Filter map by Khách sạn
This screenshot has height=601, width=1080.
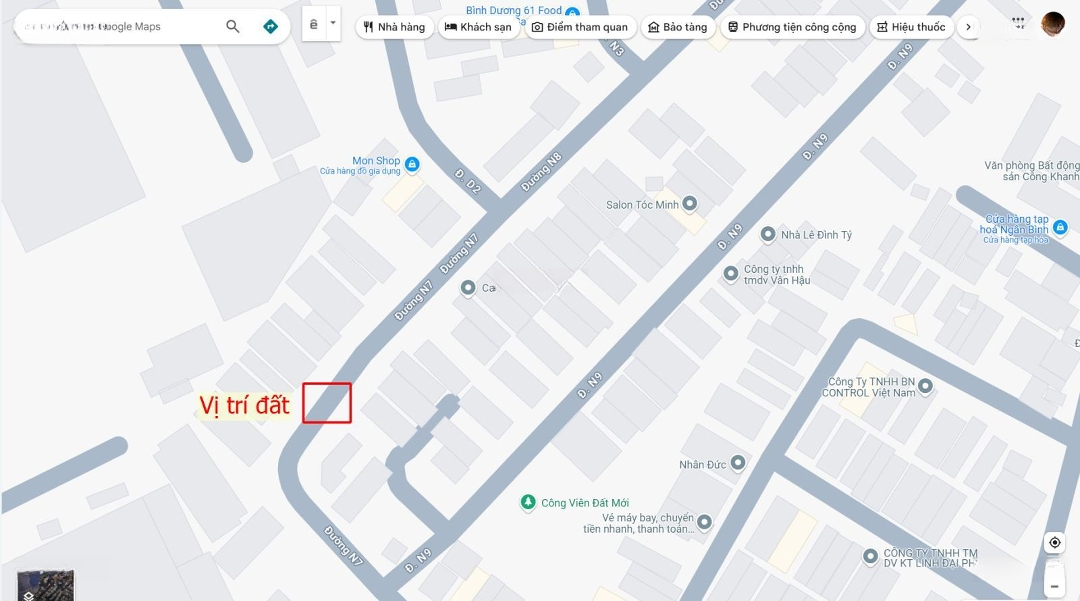[478, 27]
